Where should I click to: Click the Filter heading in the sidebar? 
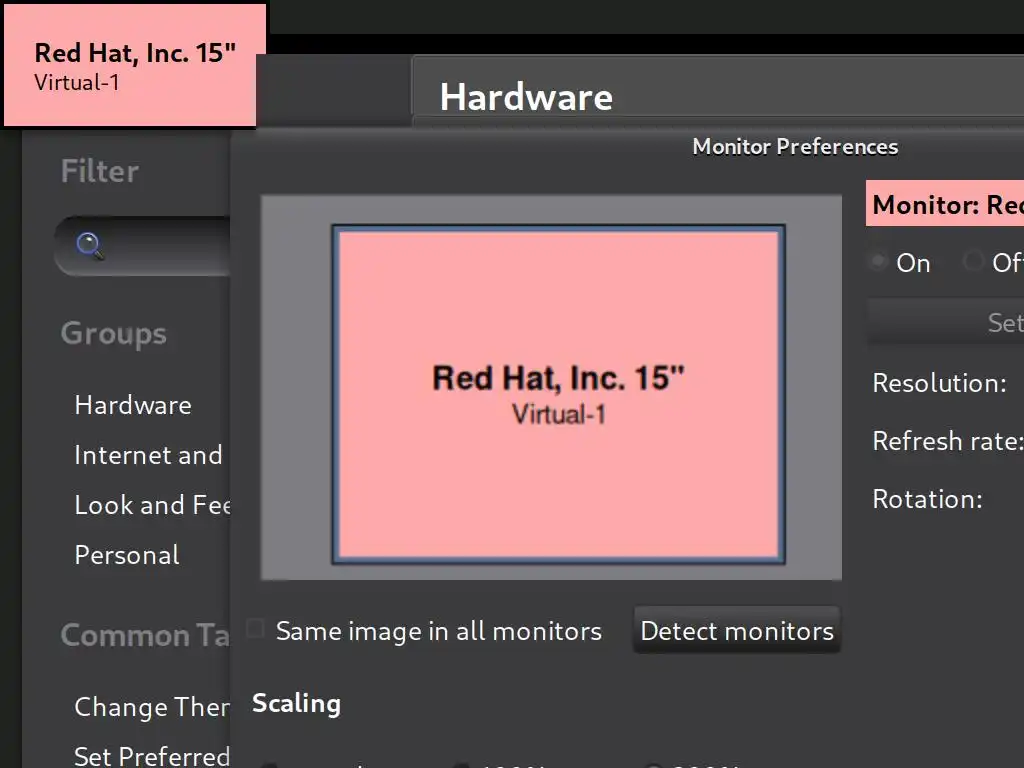click(99, 171)
